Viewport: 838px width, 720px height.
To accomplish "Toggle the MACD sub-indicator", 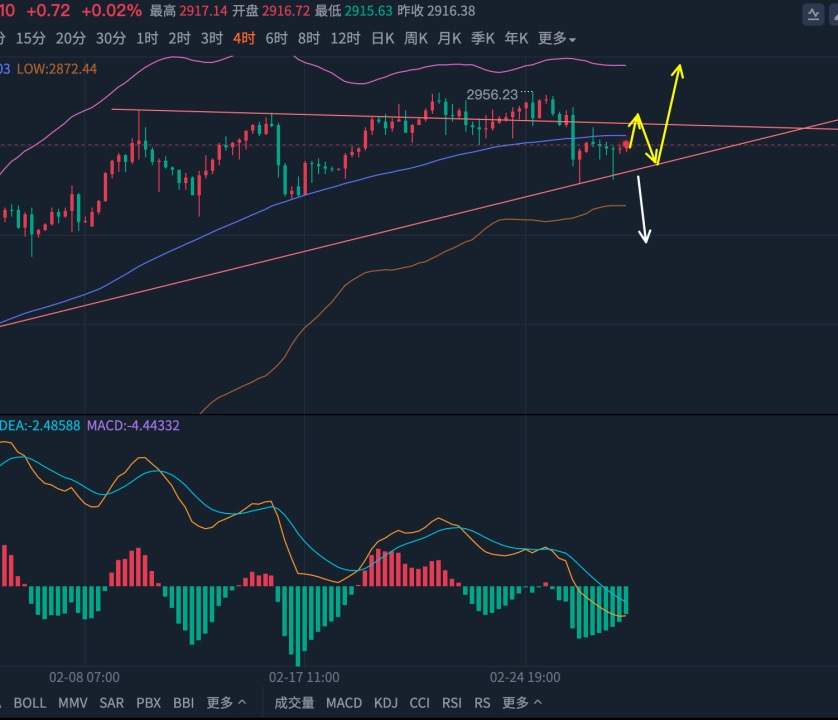I will point(344,703).
